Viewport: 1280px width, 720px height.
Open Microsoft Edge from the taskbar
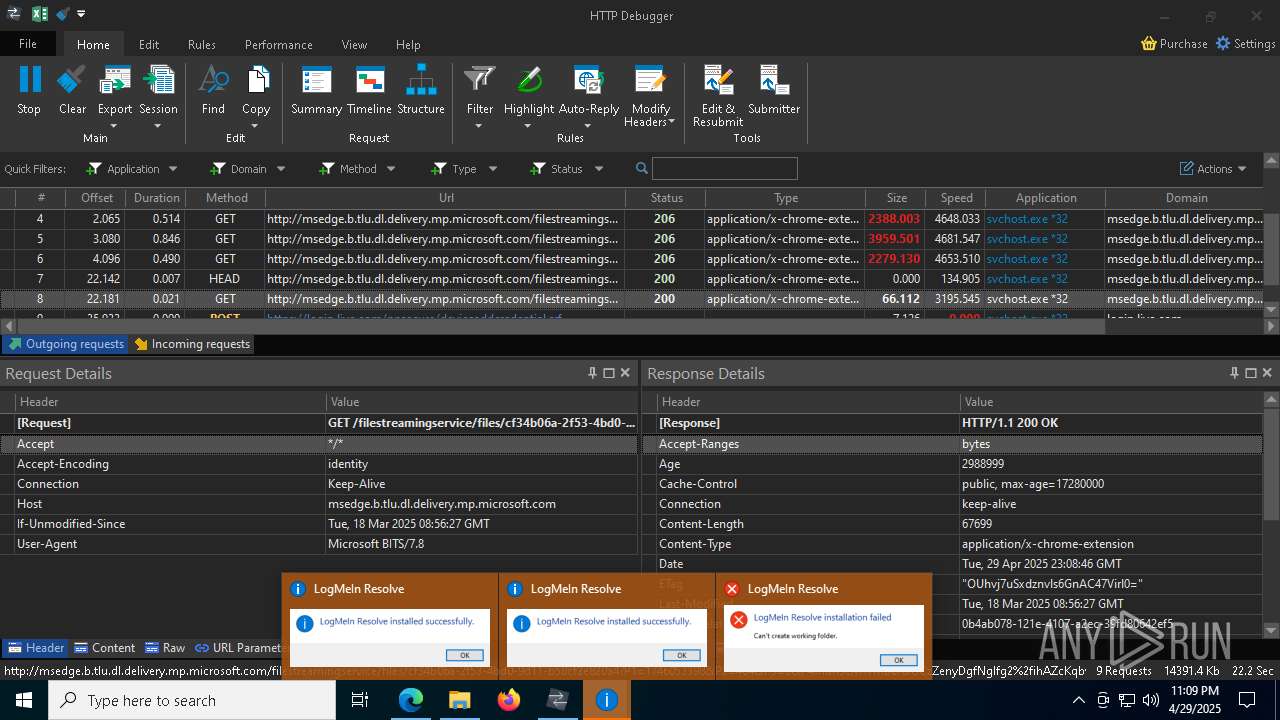411,700
